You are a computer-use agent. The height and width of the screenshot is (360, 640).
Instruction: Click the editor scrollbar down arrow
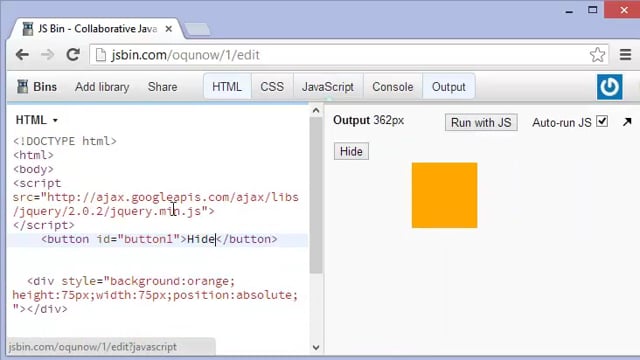[x=316, y=347]
